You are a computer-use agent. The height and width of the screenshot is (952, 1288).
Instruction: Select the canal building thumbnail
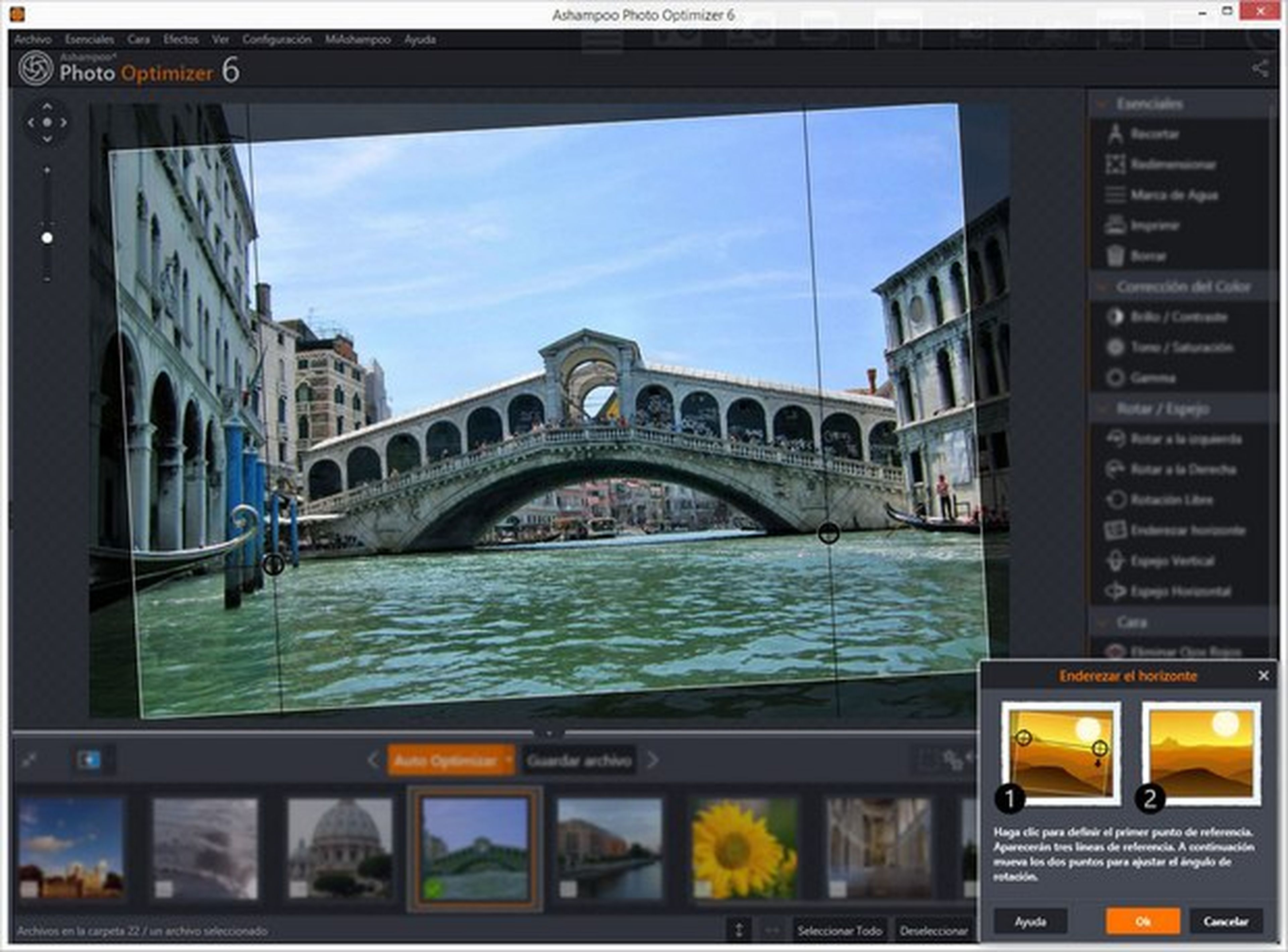click(609, 847)
